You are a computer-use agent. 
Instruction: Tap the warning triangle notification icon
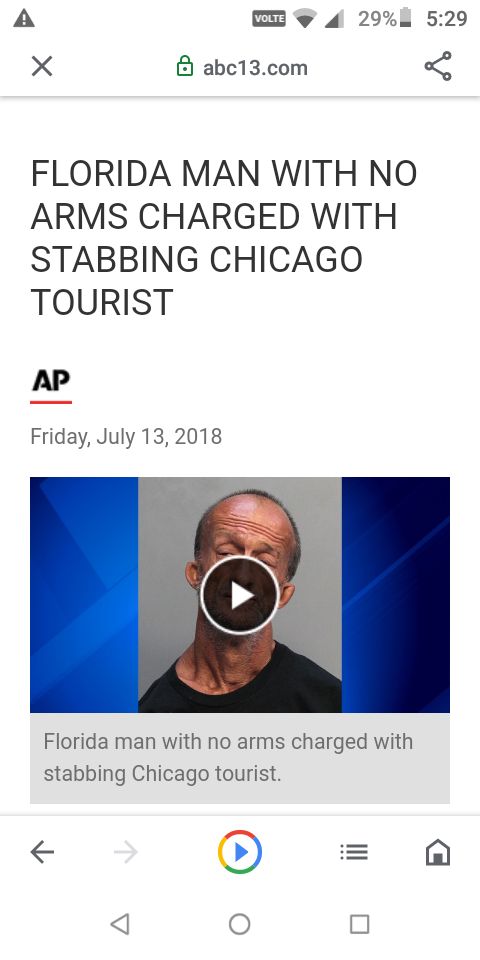click(x=24, y=19)
